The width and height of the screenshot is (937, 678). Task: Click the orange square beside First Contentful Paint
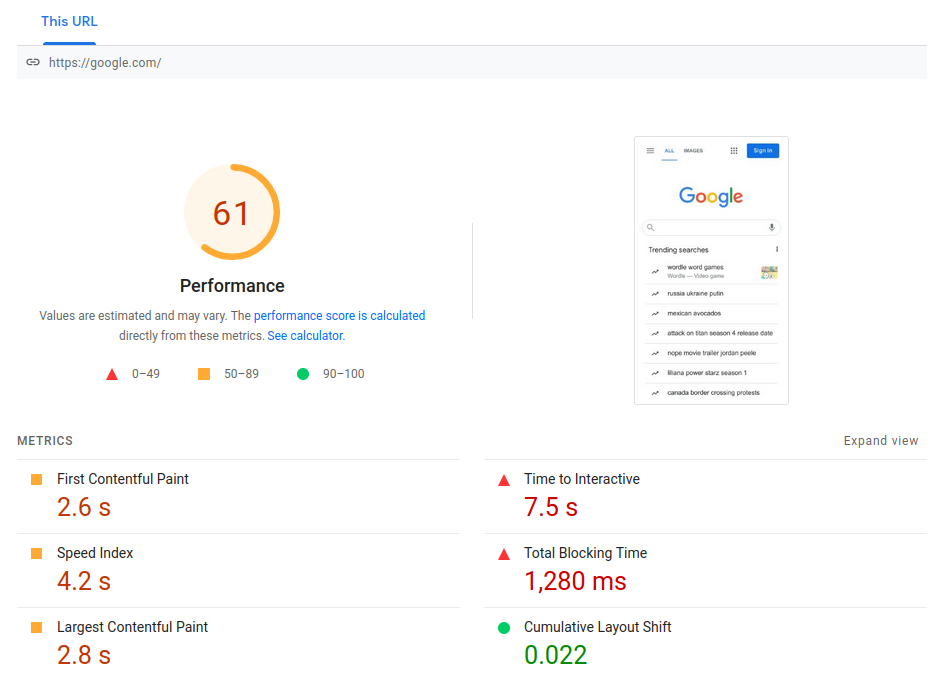click(x=36, y=479)
